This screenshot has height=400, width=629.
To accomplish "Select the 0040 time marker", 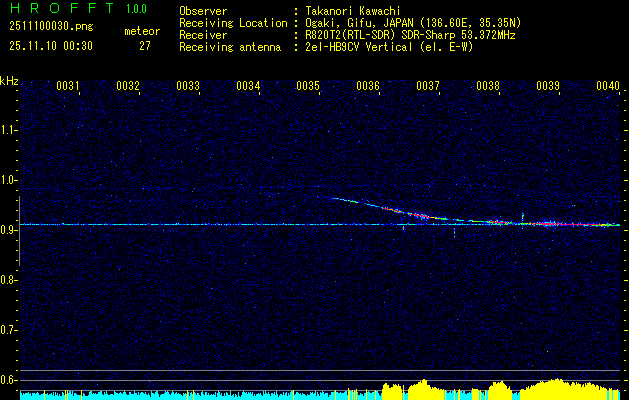I will 608,87.
